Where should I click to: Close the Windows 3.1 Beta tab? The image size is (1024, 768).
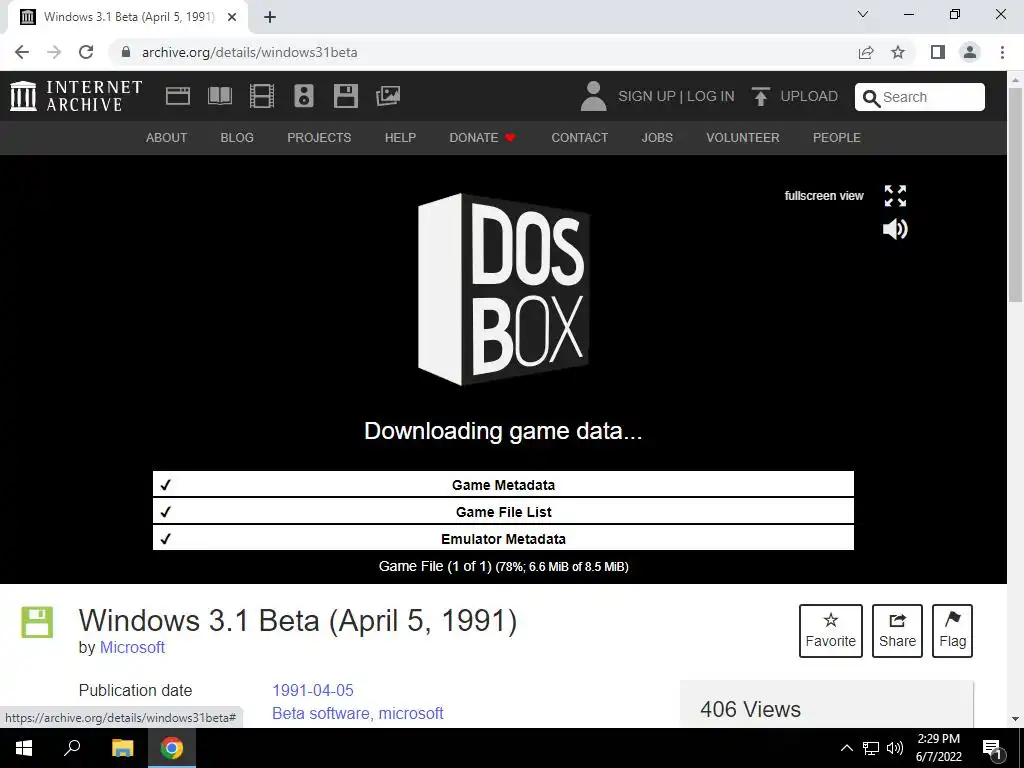232,17
